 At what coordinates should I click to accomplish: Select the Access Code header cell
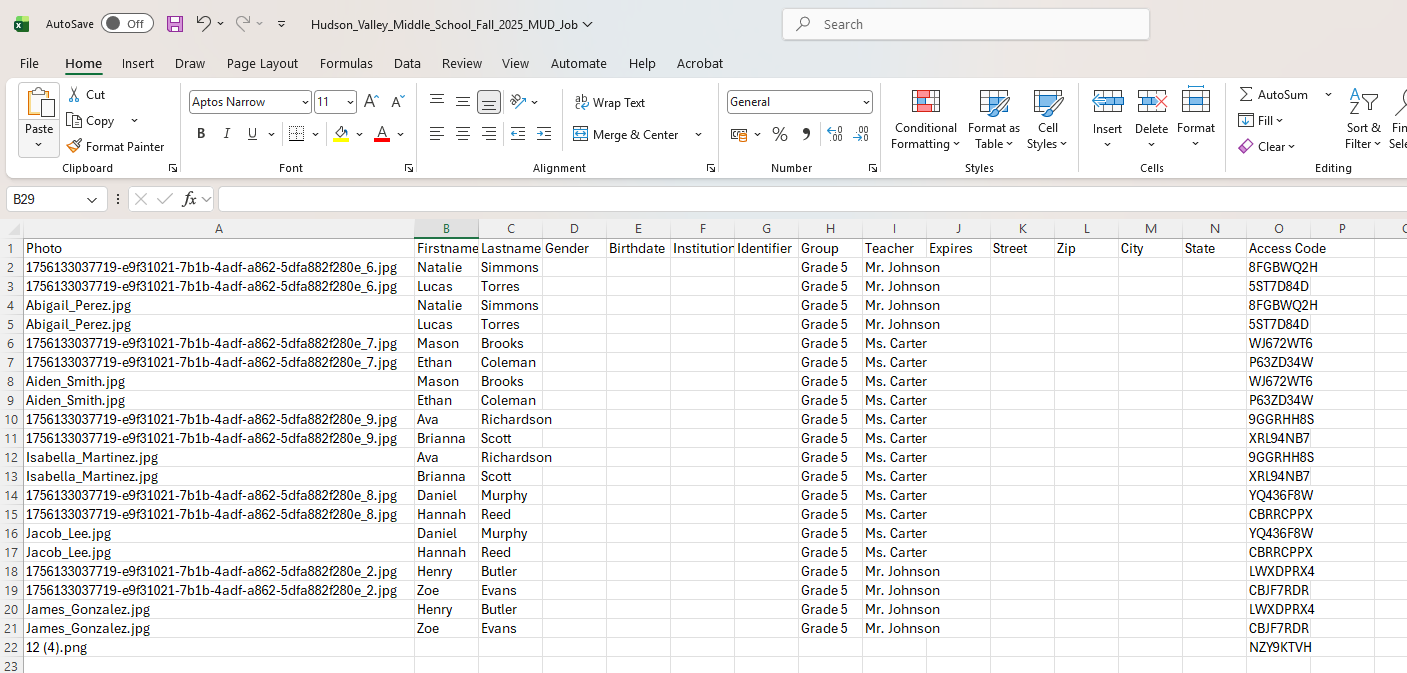coord(1278,248)
